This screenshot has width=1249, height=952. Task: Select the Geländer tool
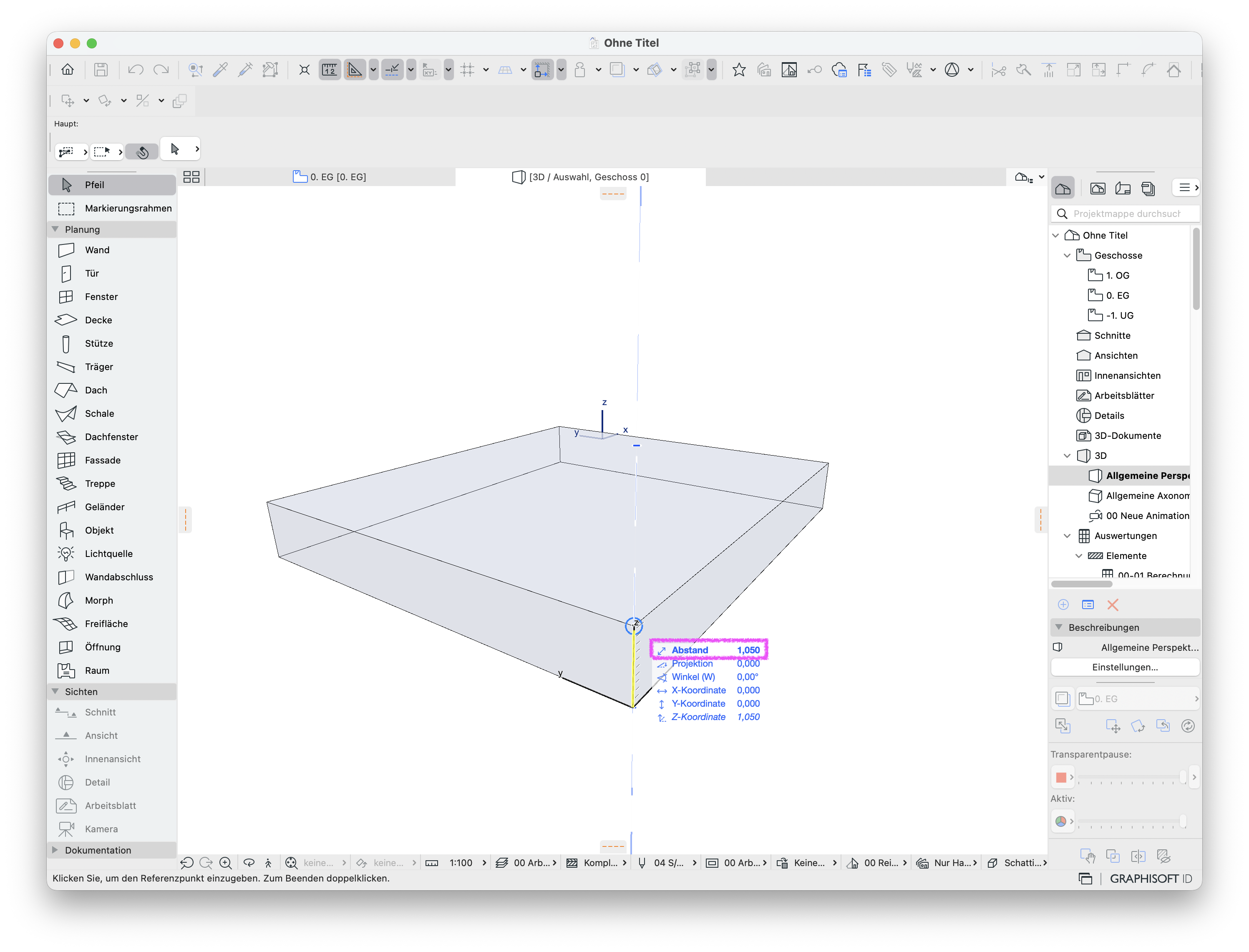tap(112, 507)
